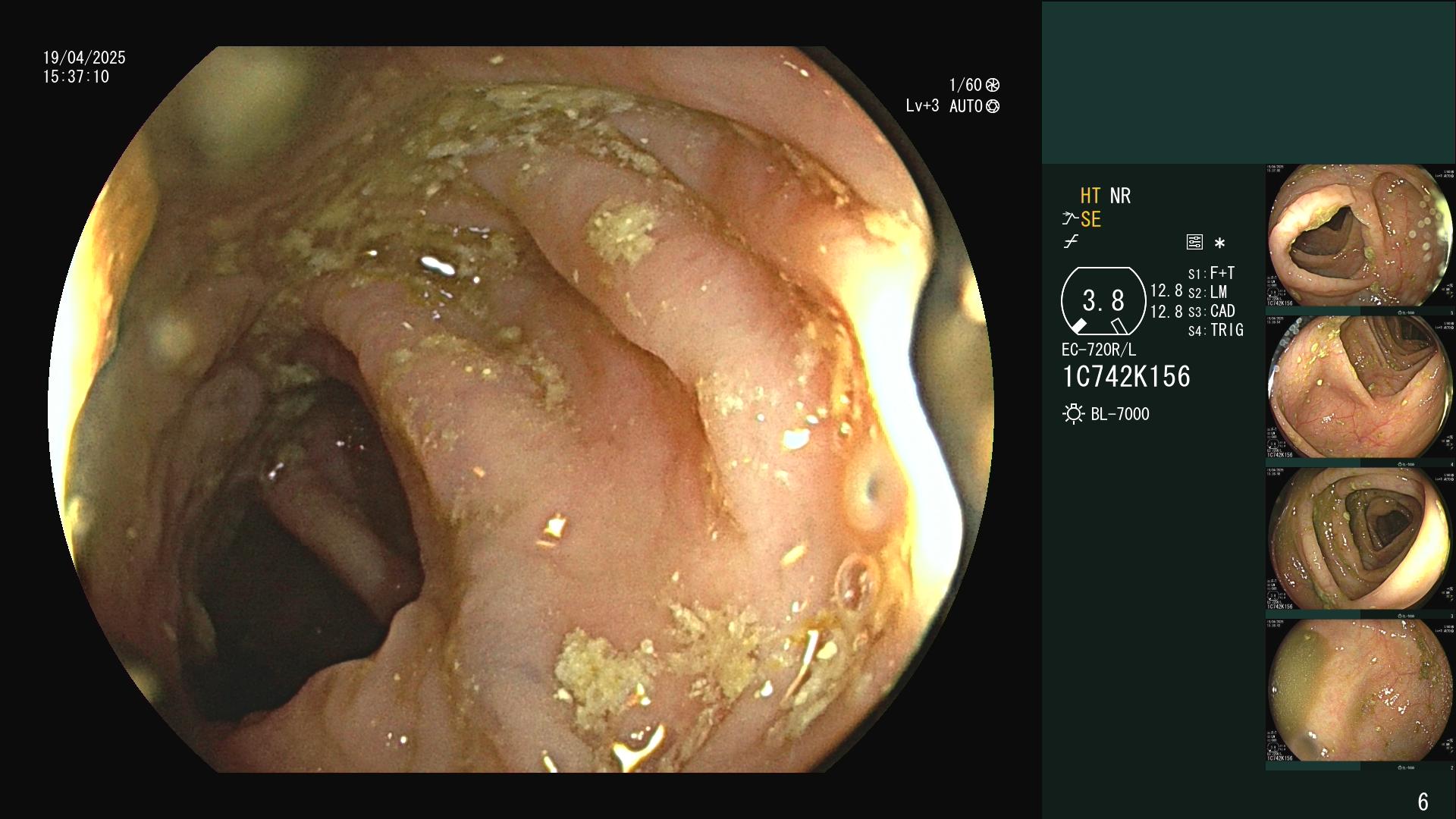Click the scope tip diagram showing 3.8

click(x=1103, y=301)
